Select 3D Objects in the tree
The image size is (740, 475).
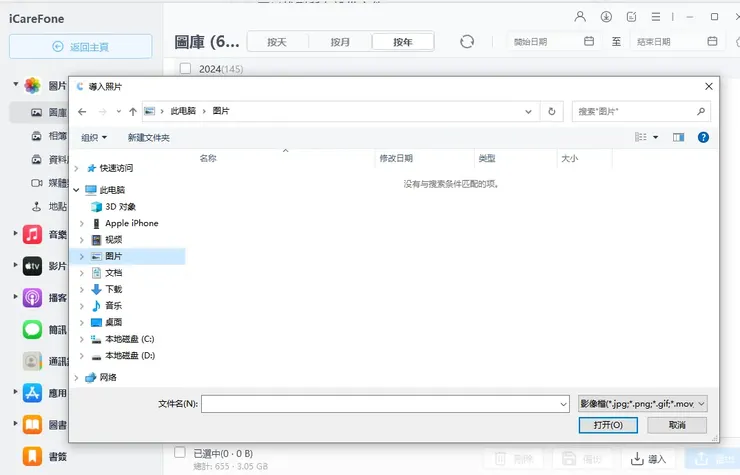coord(120,206)
